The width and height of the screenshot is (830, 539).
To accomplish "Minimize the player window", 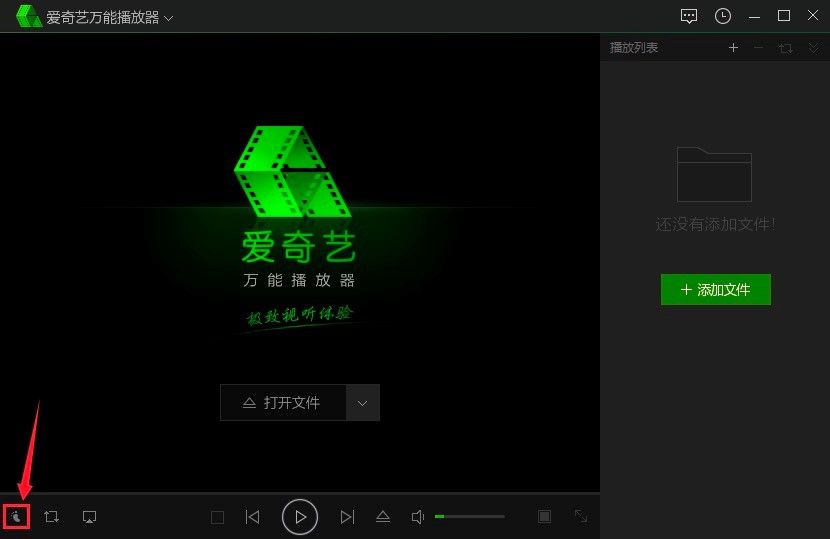I will click(754, 17).
